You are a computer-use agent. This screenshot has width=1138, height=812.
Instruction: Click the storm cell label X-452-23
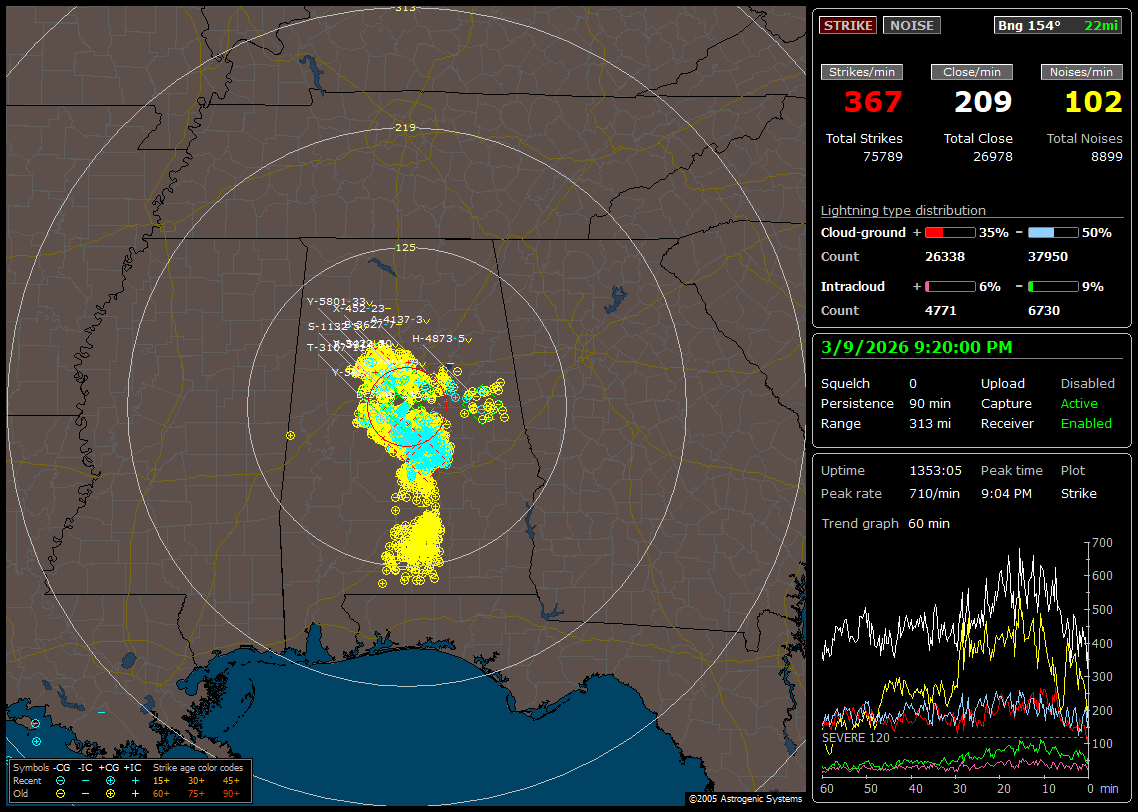point(360,309)
